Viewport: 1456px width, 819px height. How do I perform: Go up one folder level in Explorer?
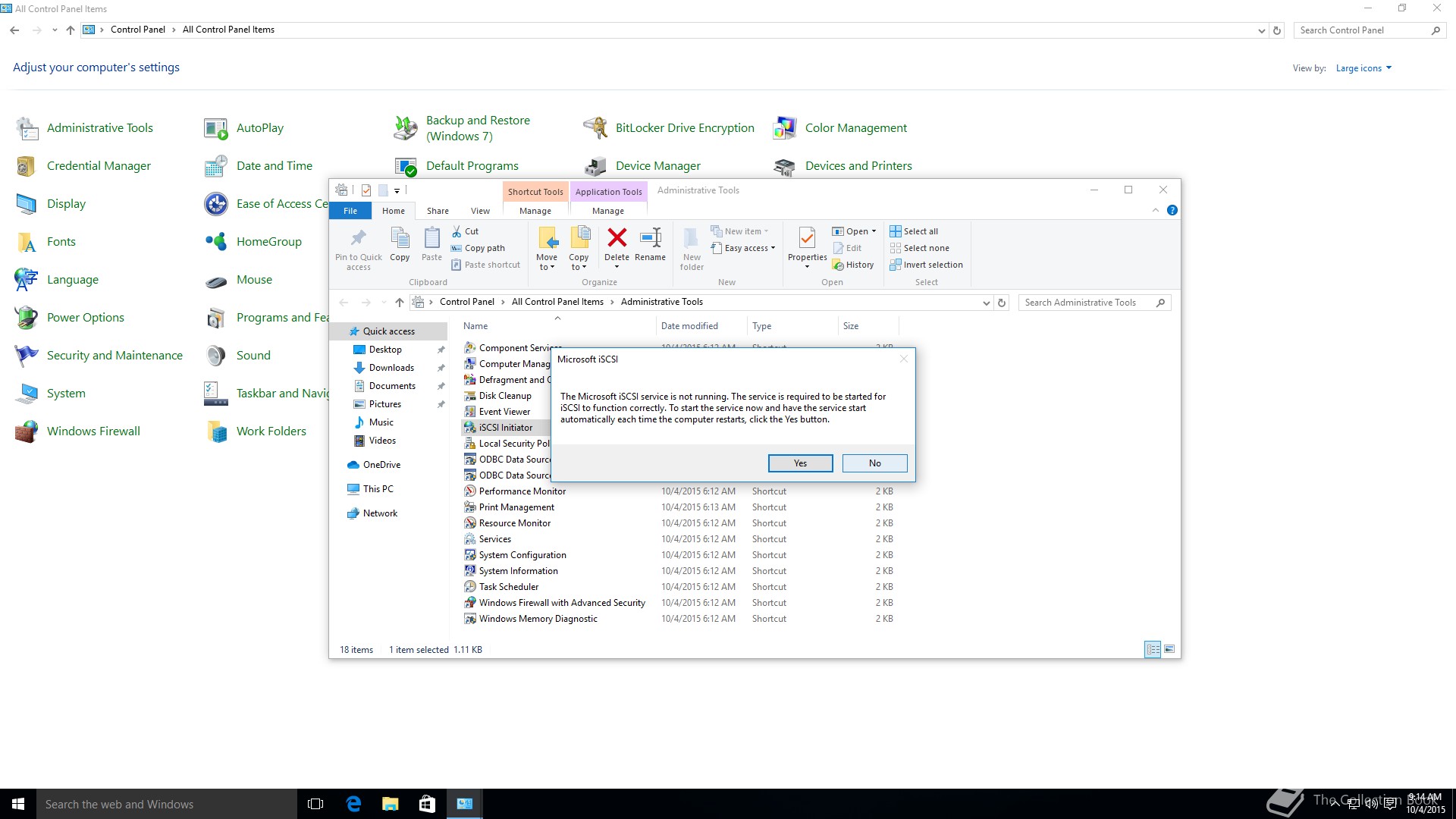pos(400,303)
